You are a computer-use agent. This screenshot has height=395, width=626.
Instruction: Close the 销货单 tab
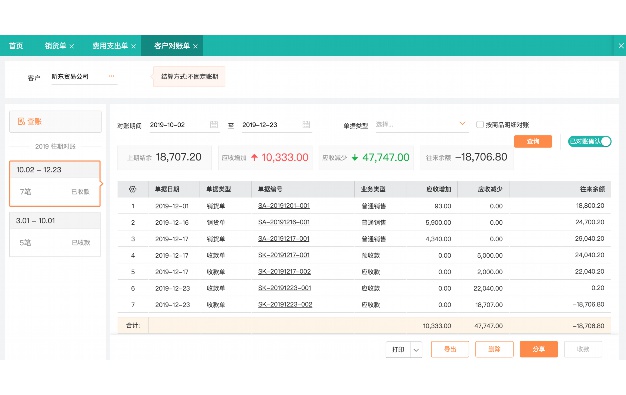click(72, 46)
